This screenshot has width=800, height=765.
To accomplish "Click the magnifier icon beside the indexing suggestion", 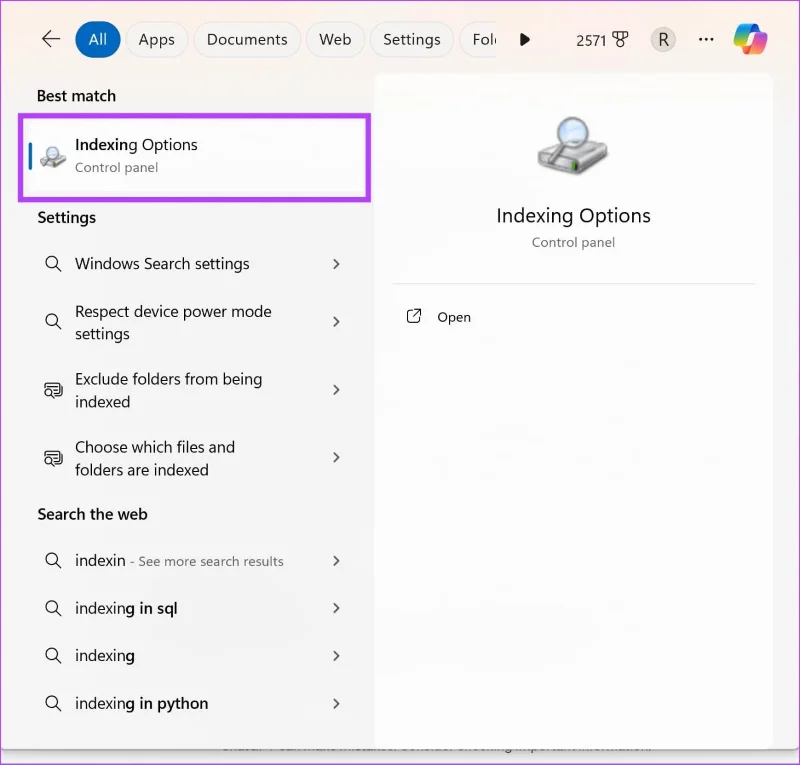I will click(x=53, y=655).
